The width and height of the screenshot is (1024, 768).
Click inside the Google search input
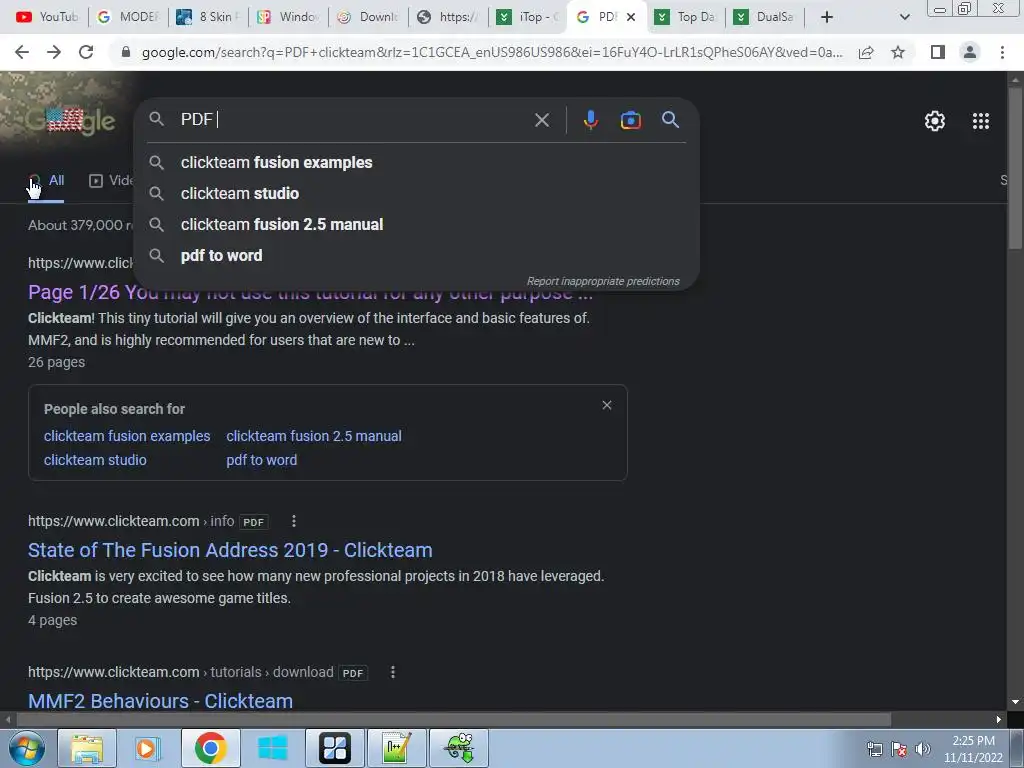353,120
